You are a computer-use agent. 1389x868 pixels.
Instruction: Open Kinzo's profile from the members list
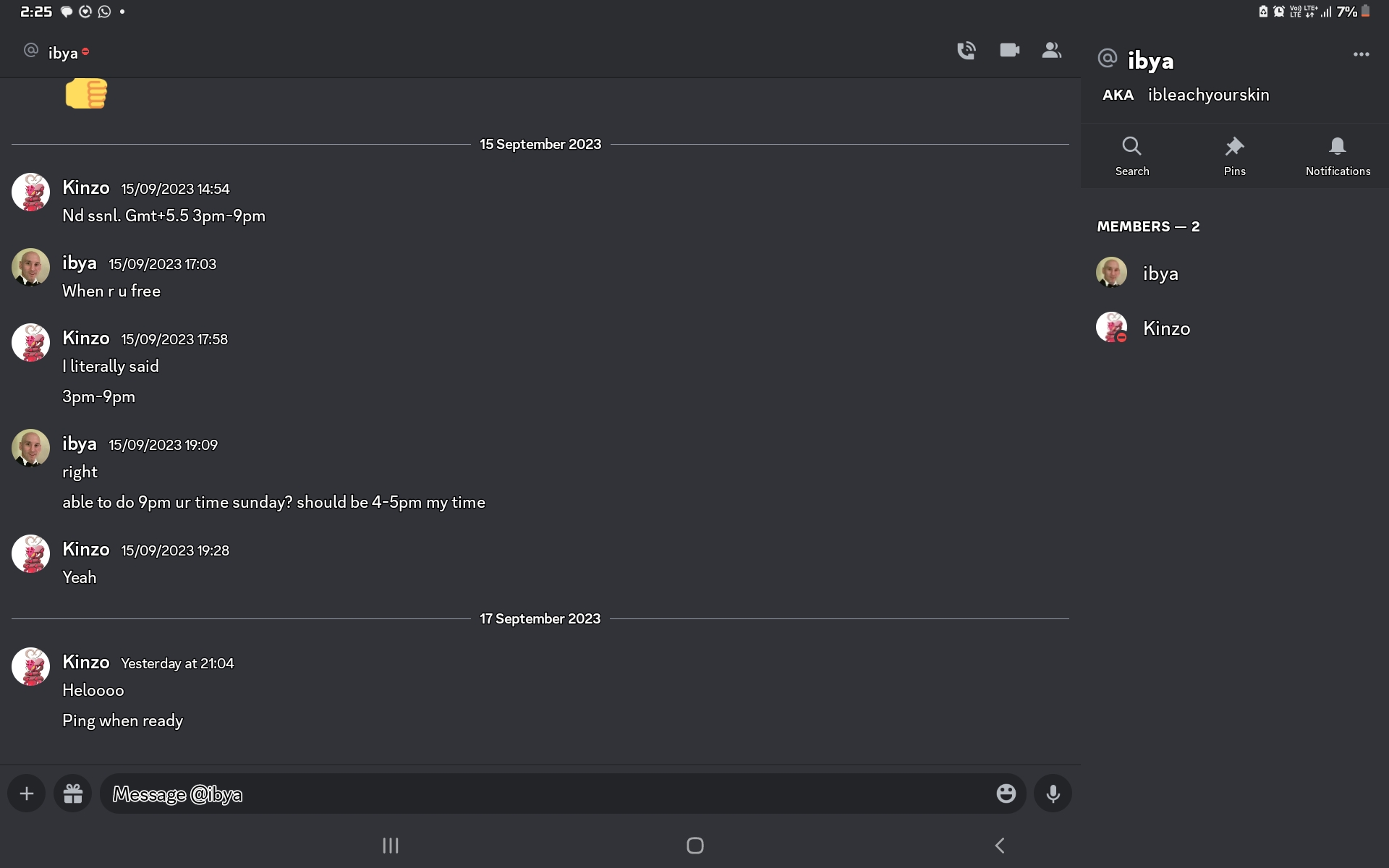click(1166, 328)
